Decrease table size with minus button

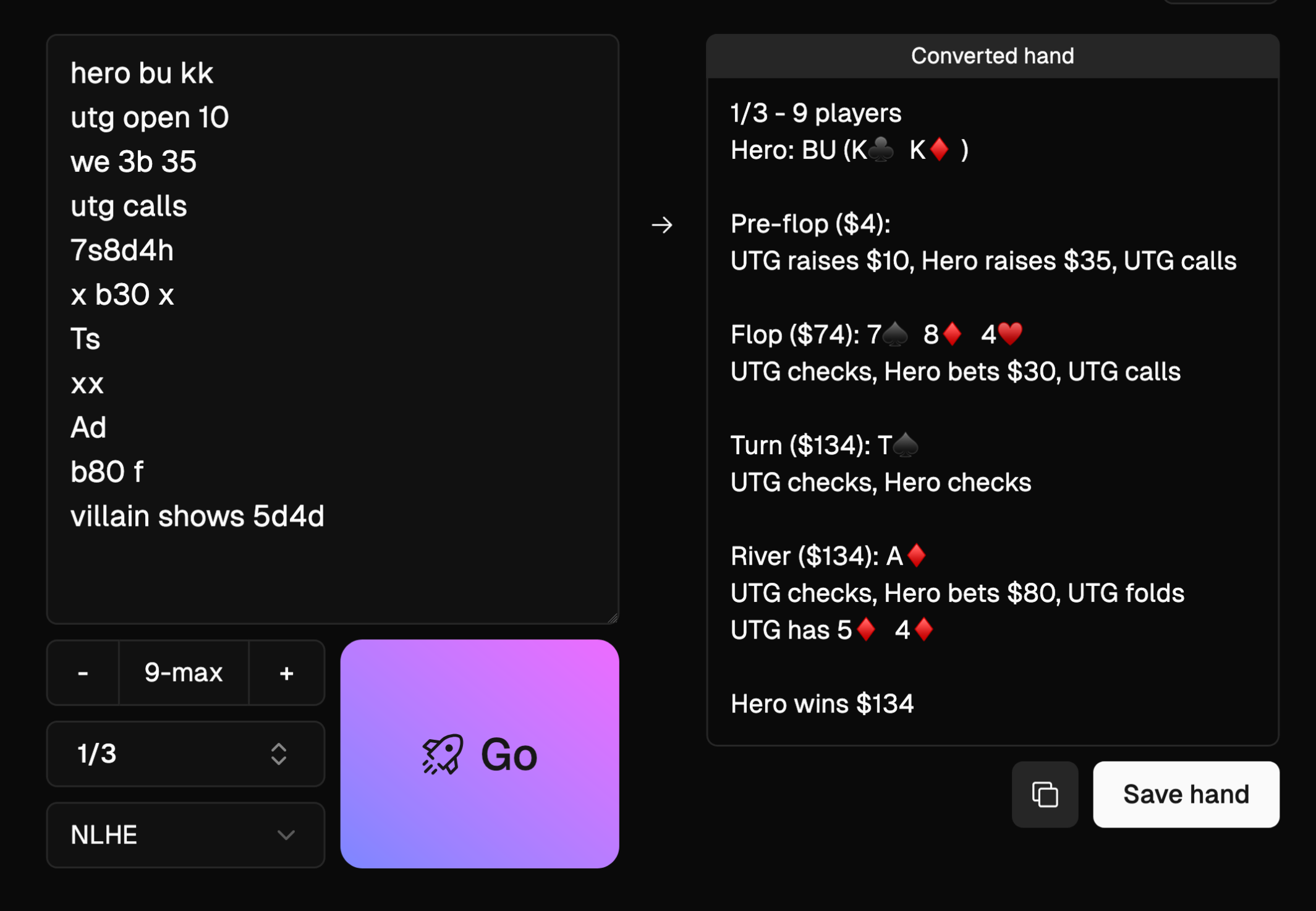(x=83, y=672)
